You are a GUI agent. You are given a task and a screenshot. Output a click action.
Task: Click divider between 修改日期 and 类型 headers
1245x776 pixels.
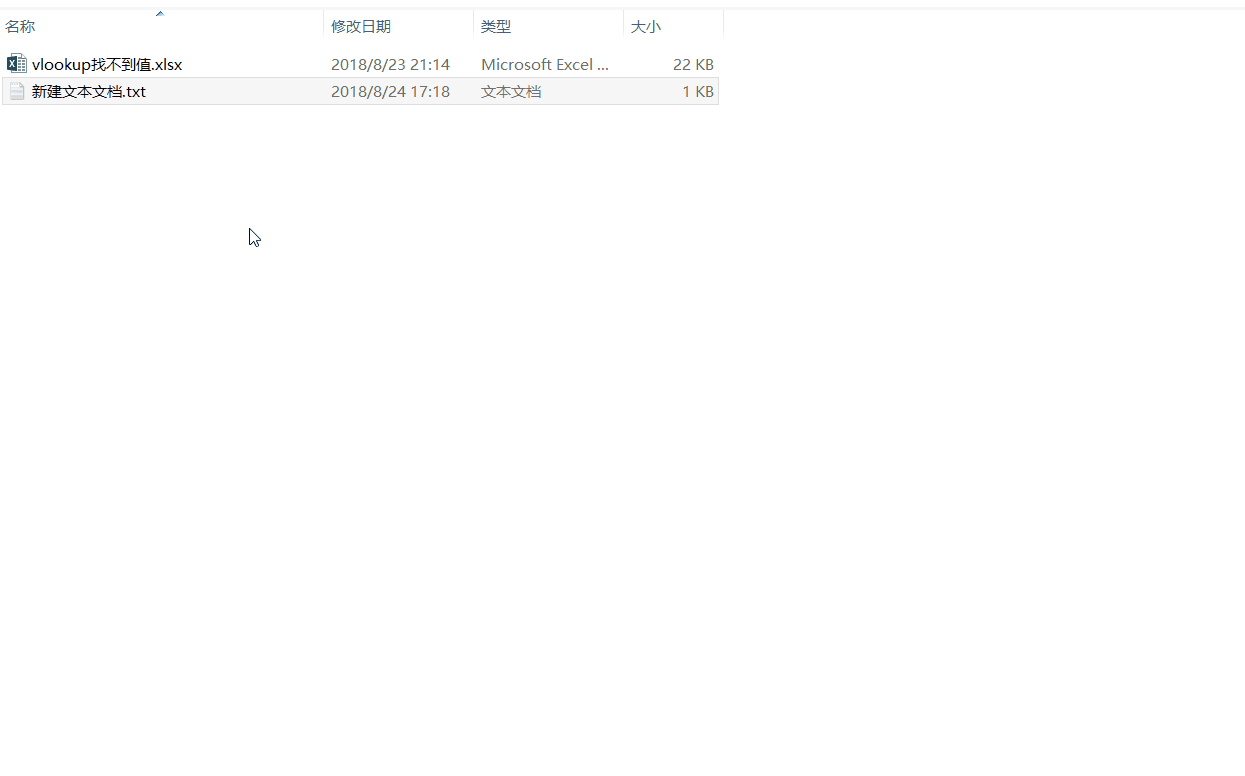(x=473, y=26)
